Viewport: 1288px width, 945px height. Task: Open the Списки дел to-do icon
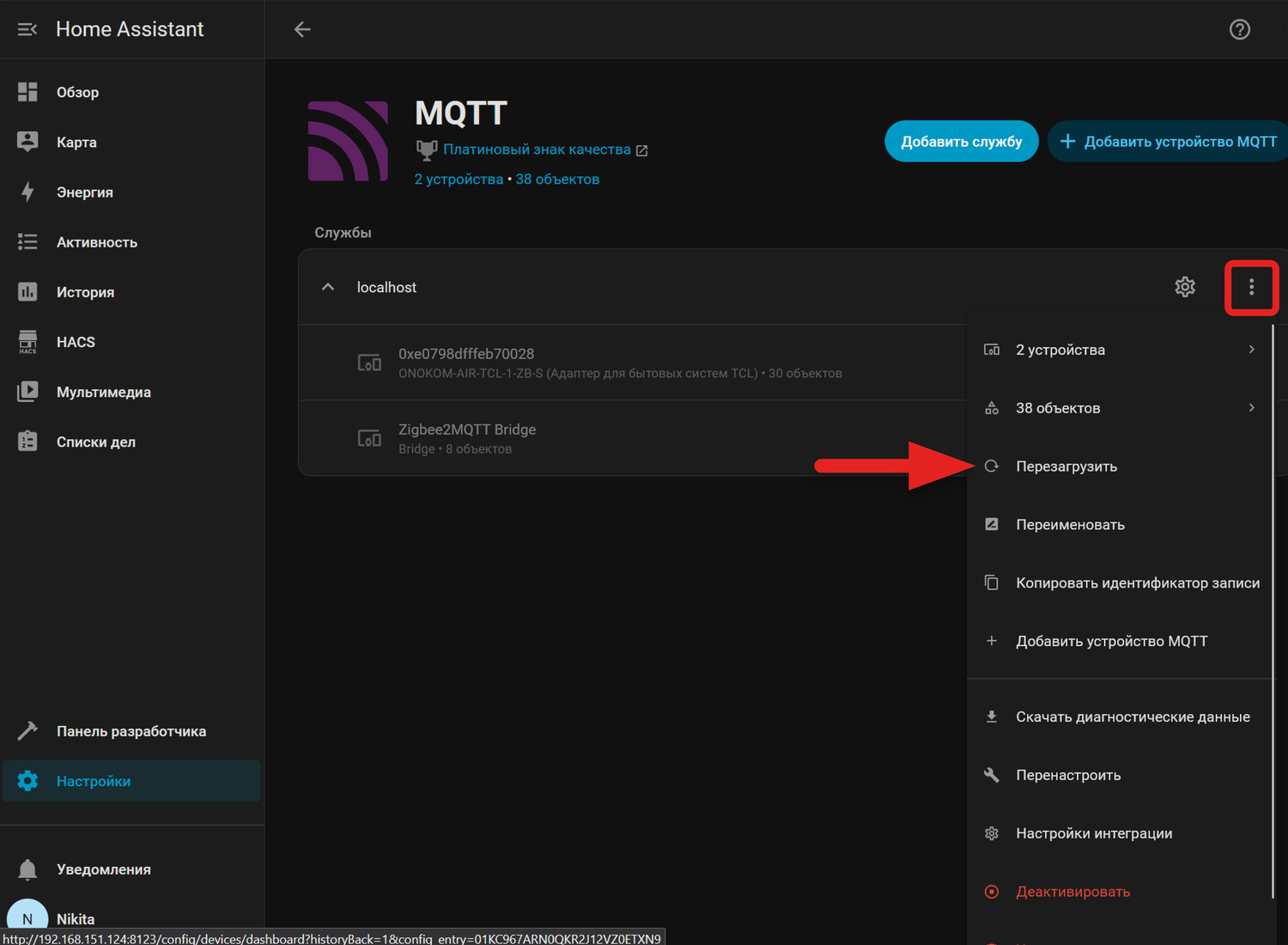[27, 442]
